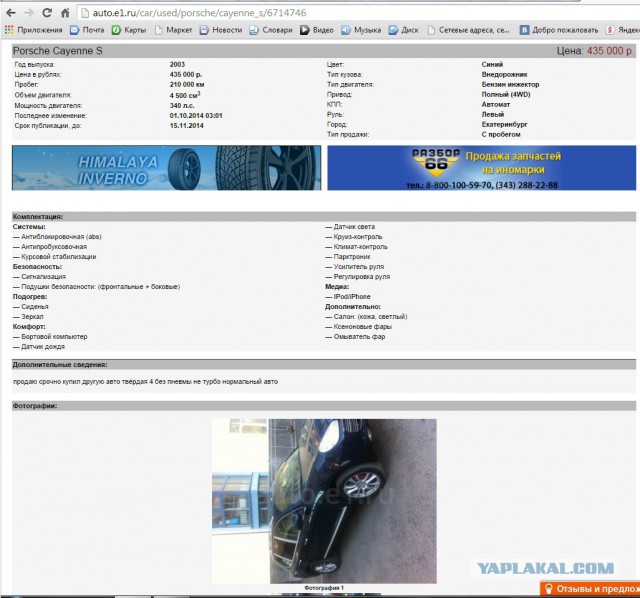Select the Антиблокировочная (abs) line

pos(57,237)
